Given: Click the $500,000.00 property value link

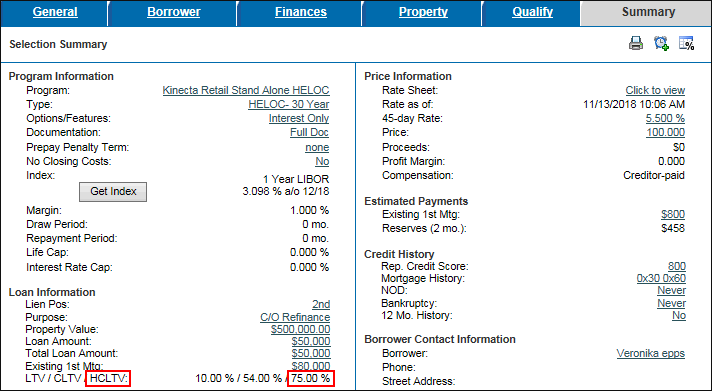Looking at the screenshot, I should pyautogui.click(x=301, y=329).
